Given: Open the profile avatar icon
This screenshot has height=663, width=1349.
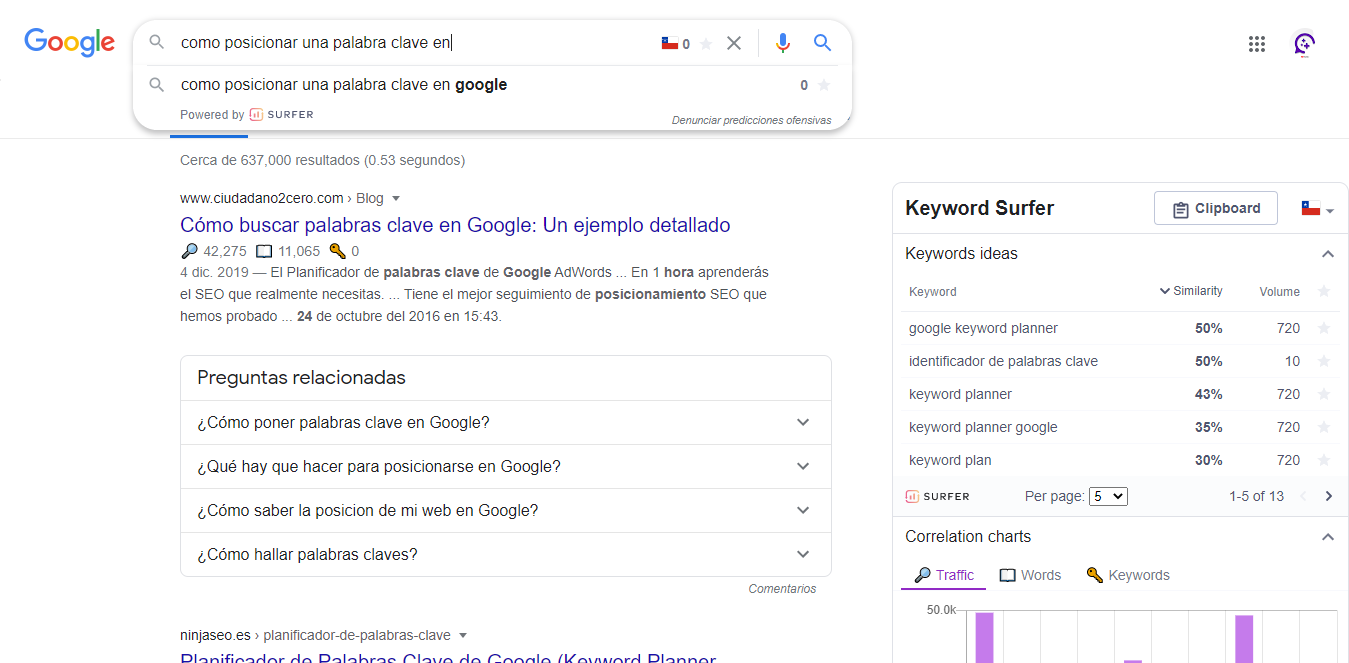Looking at the screenshot, I should (1305, 44).
